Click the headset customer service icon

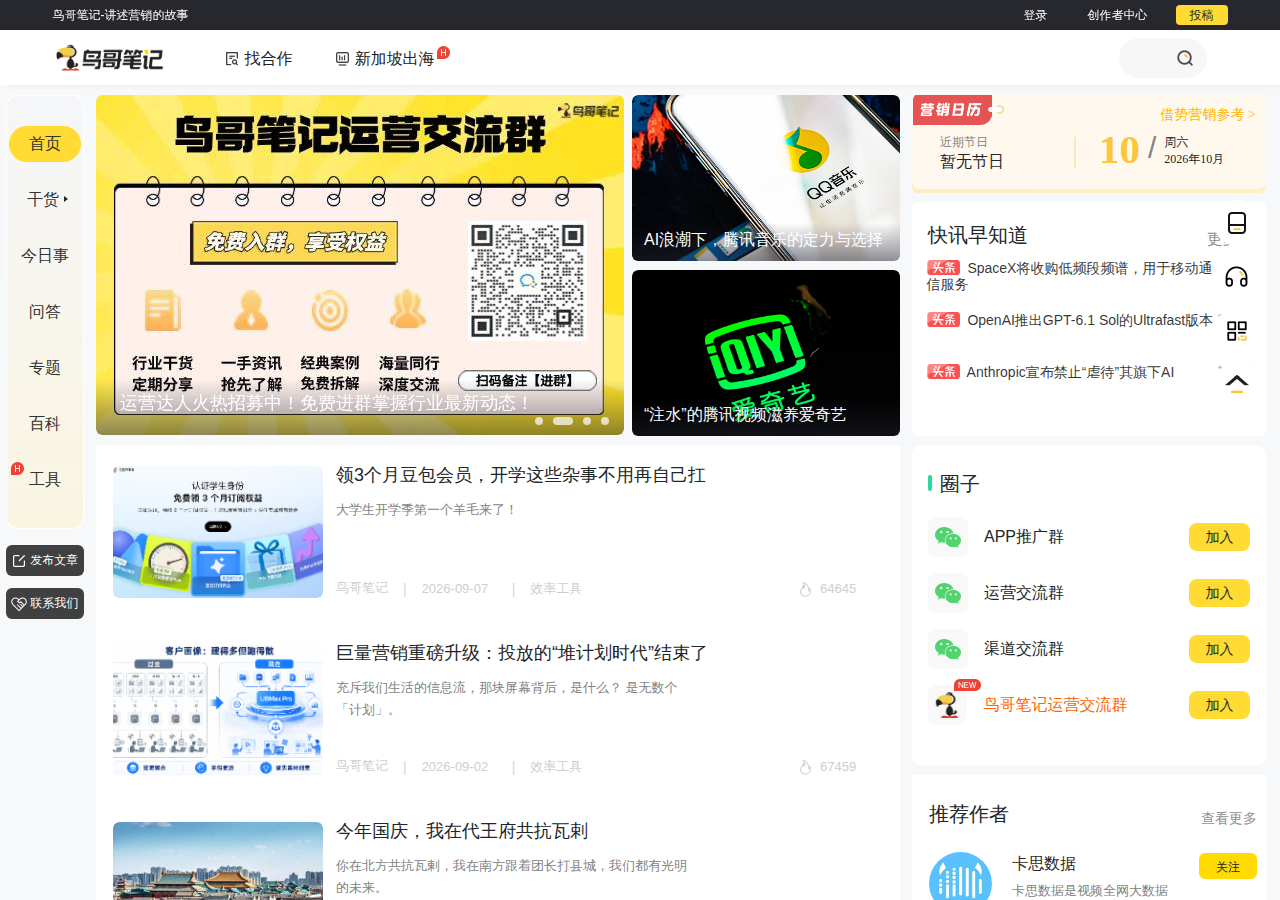pyautogui.click(x=1237, y=277)
